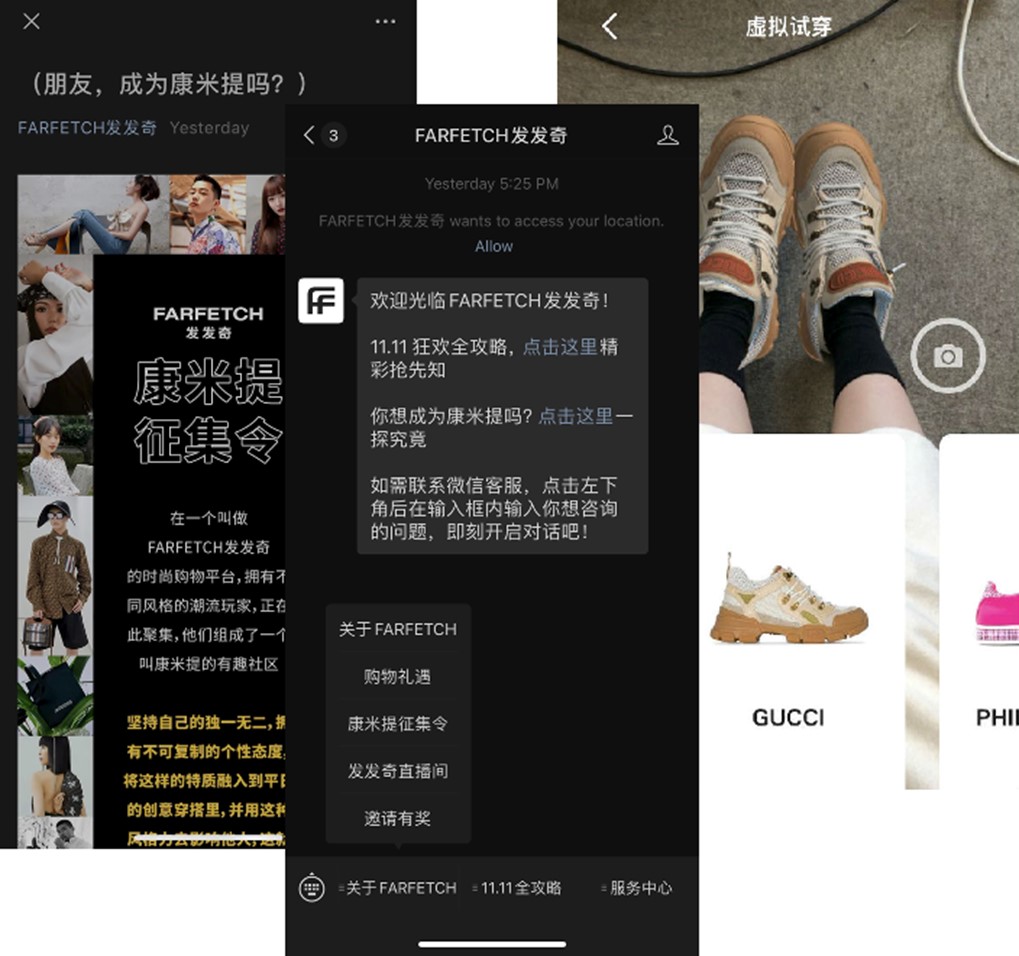Open the three-dot more options menu

coord(385,21)
